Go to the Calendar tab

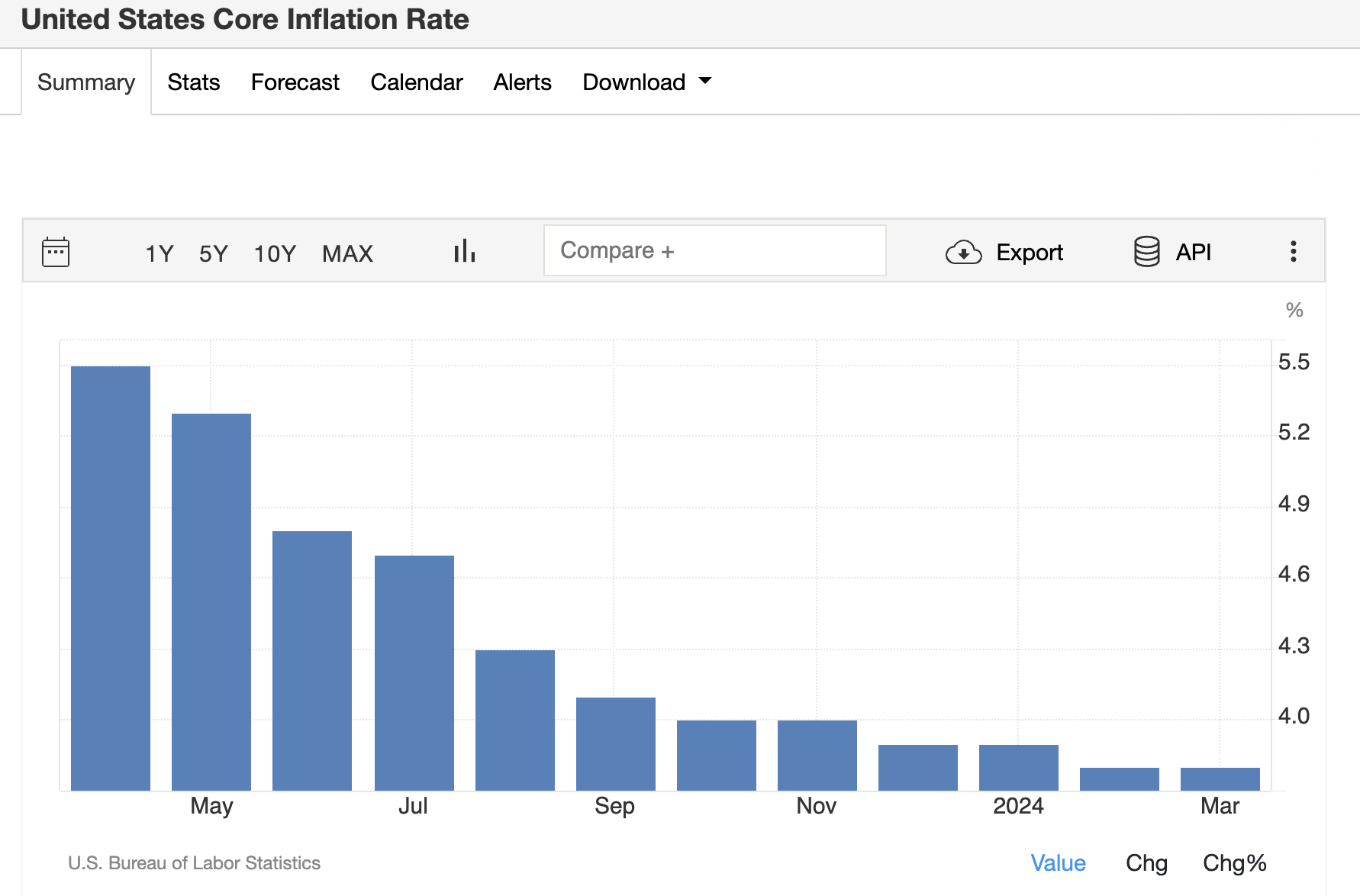(x=417, y=82)
